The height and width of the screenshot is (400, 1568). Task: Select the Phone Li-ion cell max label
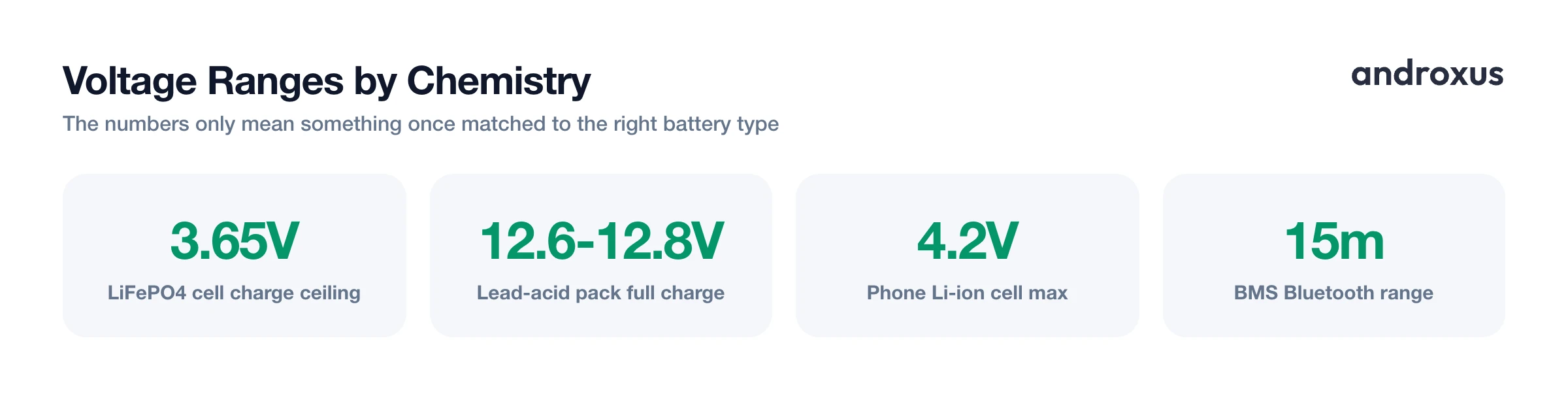click(x=968, y=293)
